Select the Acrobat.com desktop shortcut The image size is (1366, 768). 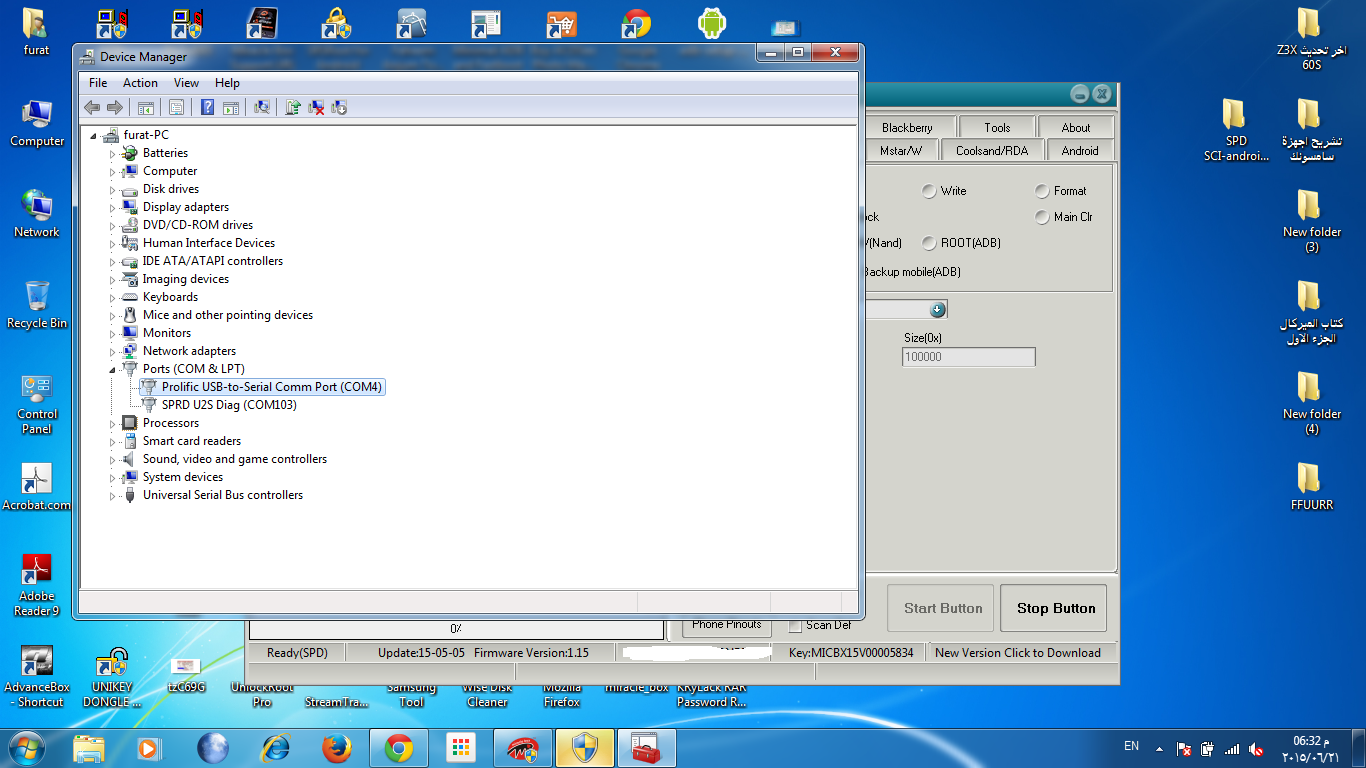tap(37, 487)
